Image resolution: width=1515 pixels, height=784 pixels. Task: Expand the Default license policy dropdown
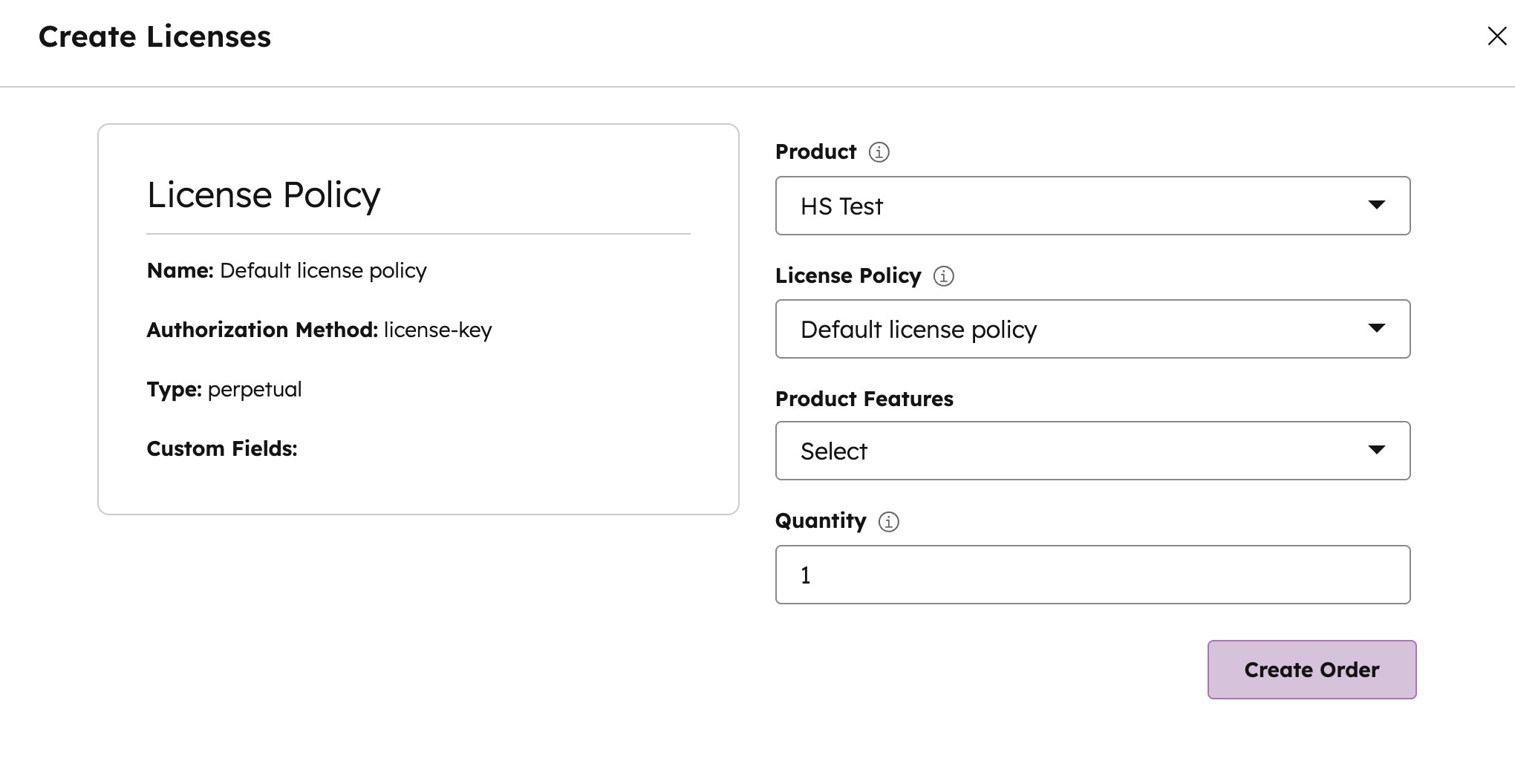coord(1092,329)
